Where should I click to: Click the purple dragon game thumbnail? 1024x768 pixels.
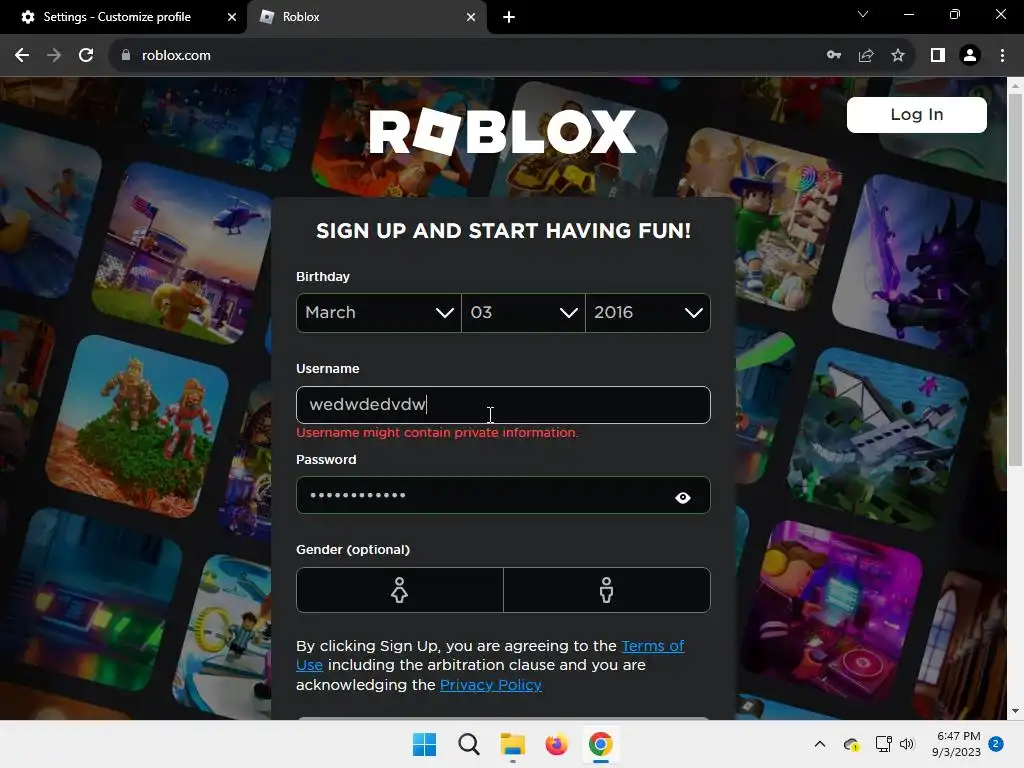tap(921, 264)
